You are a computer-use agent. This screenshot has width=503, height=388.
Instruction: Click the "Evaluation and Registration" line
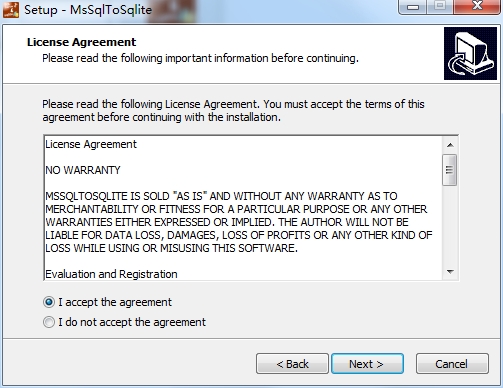(111, 274)
